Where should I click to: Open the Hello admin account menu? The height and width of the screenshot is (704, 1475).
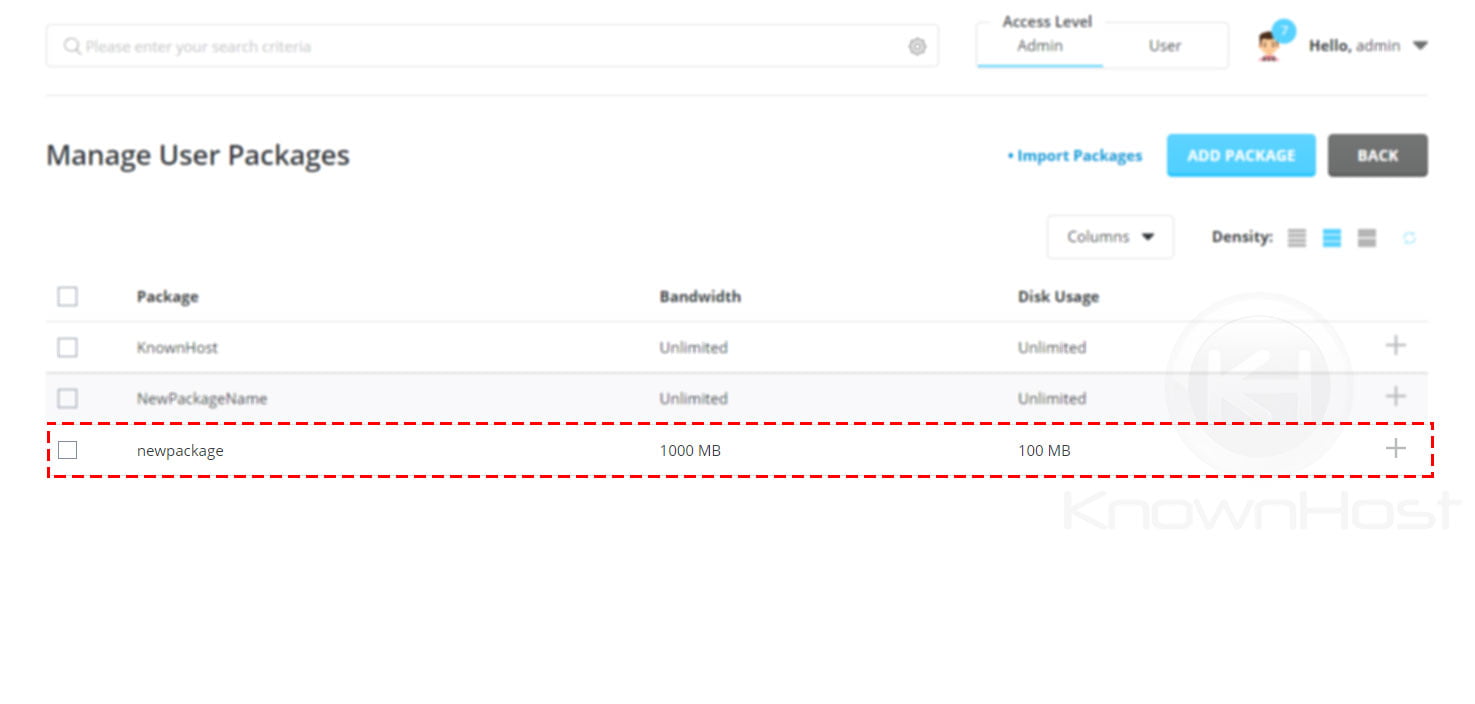[1370, 45]
